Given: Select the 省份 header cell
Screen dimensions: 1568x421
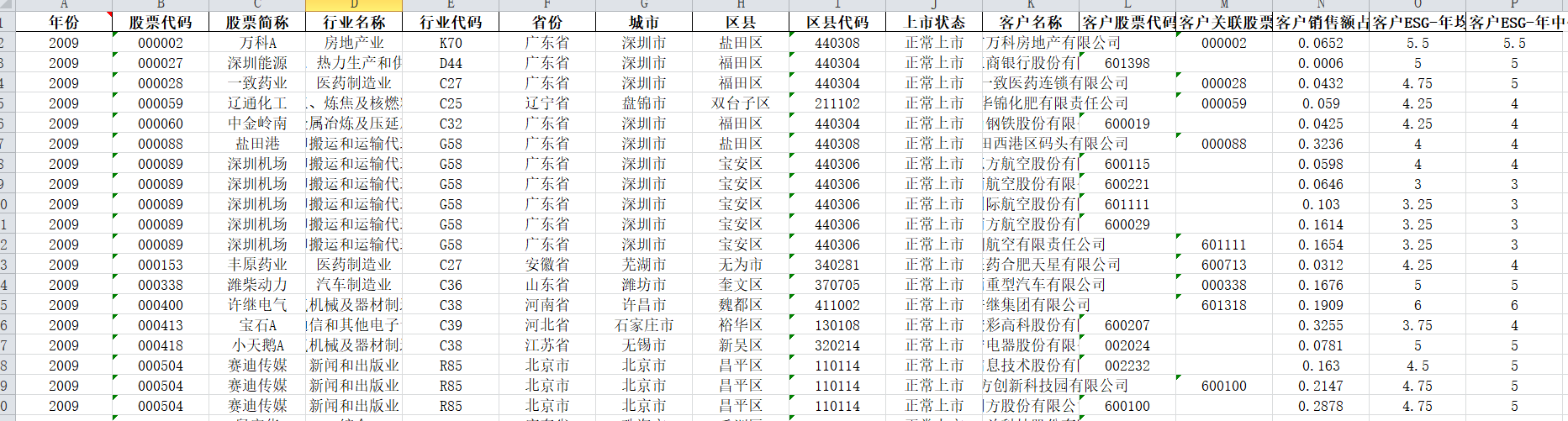Looking at the screenshot, I should click(547, 23).
